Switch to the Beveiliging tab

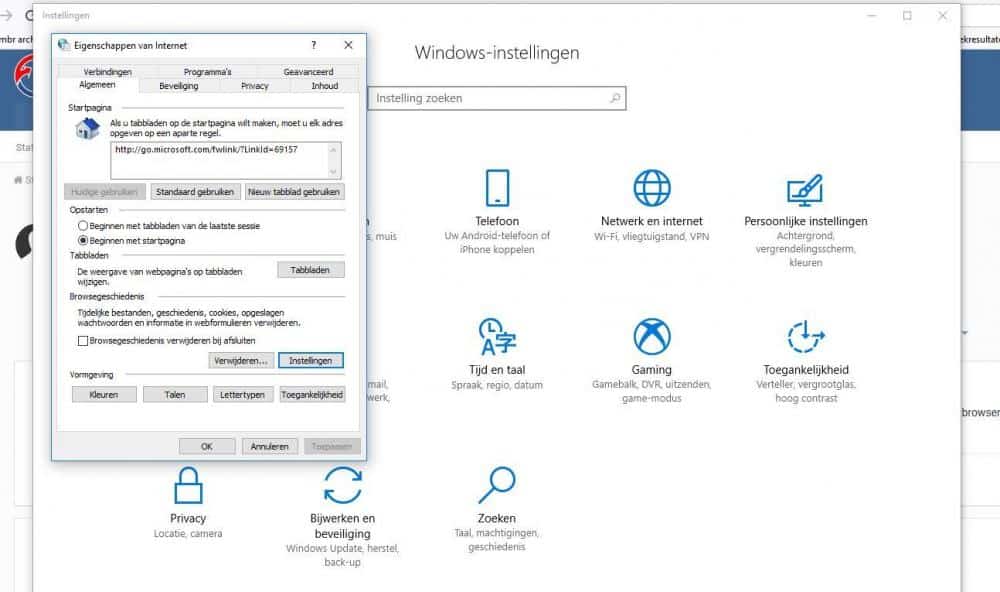[179, 86]
